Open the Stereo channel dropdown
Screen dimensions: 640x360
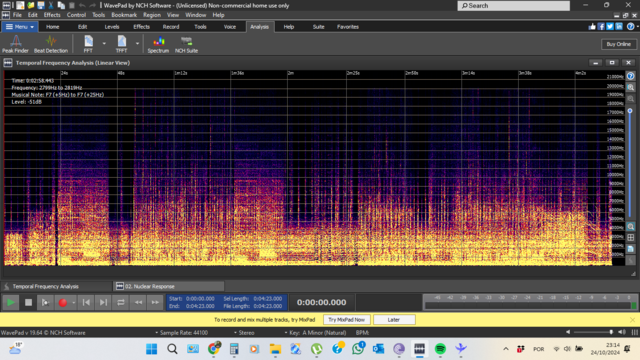pyautogui.click(x=244, y=333)
